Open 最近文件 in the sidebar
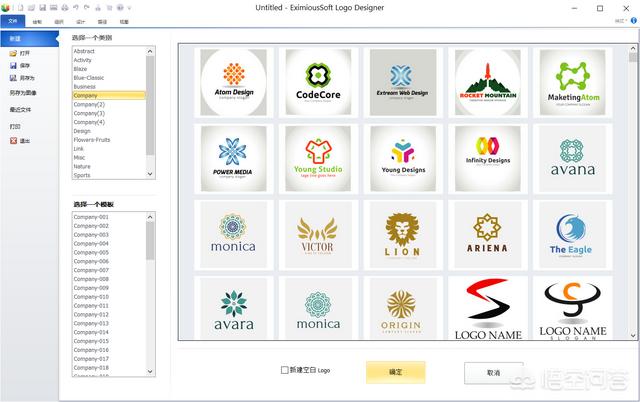Screen dimensions: 640x402 20,109
